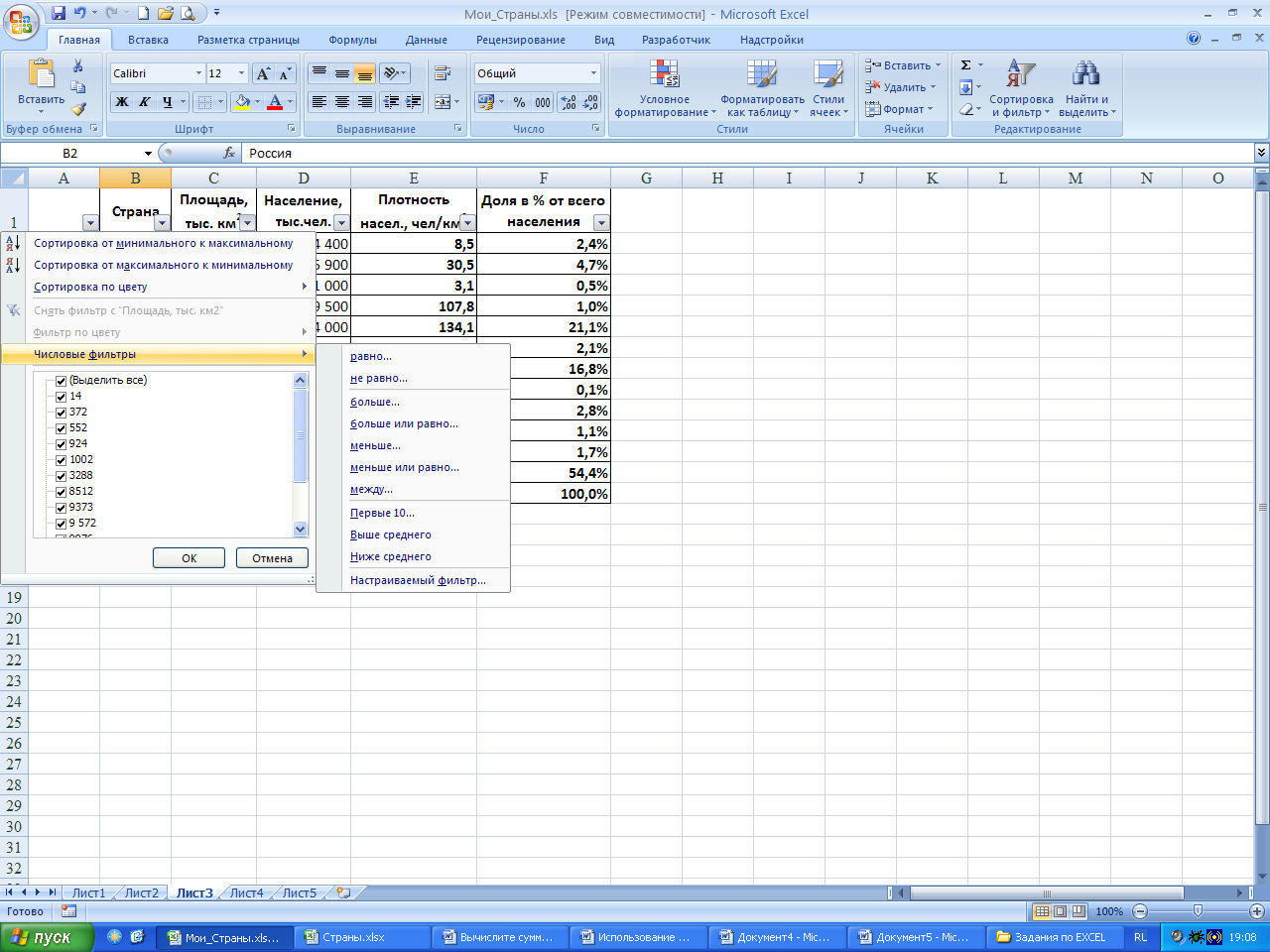Uncheck the 924 value checkbox

click(x=62, y=444)
